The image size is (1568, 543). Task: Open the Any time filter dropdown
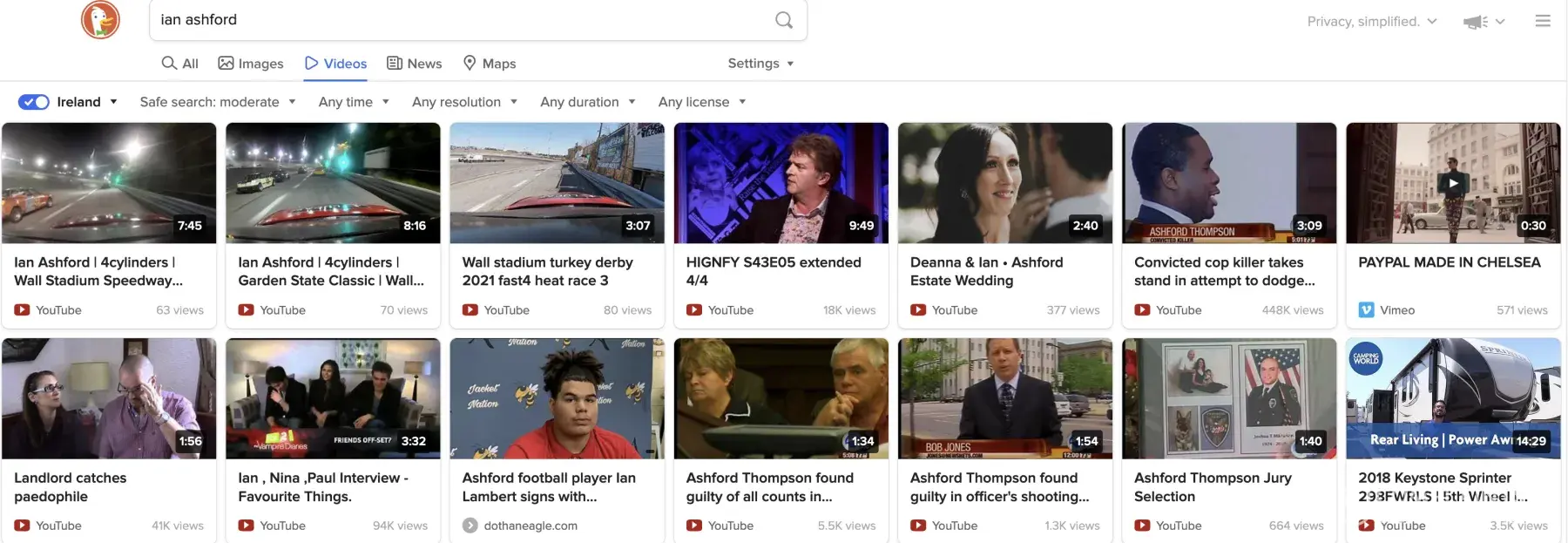354,102
